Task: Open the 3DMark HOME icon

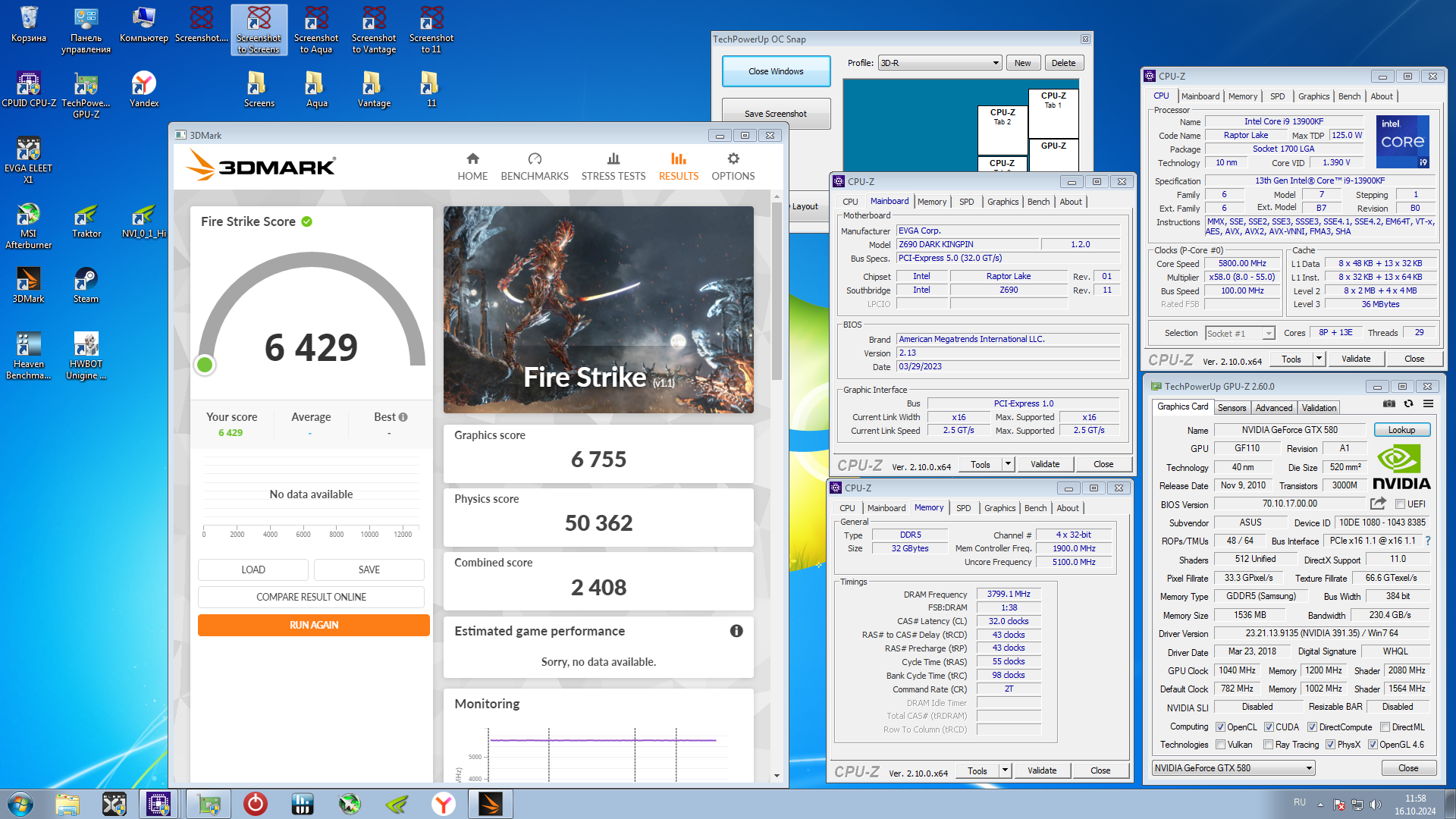Action: coord(472,158)
